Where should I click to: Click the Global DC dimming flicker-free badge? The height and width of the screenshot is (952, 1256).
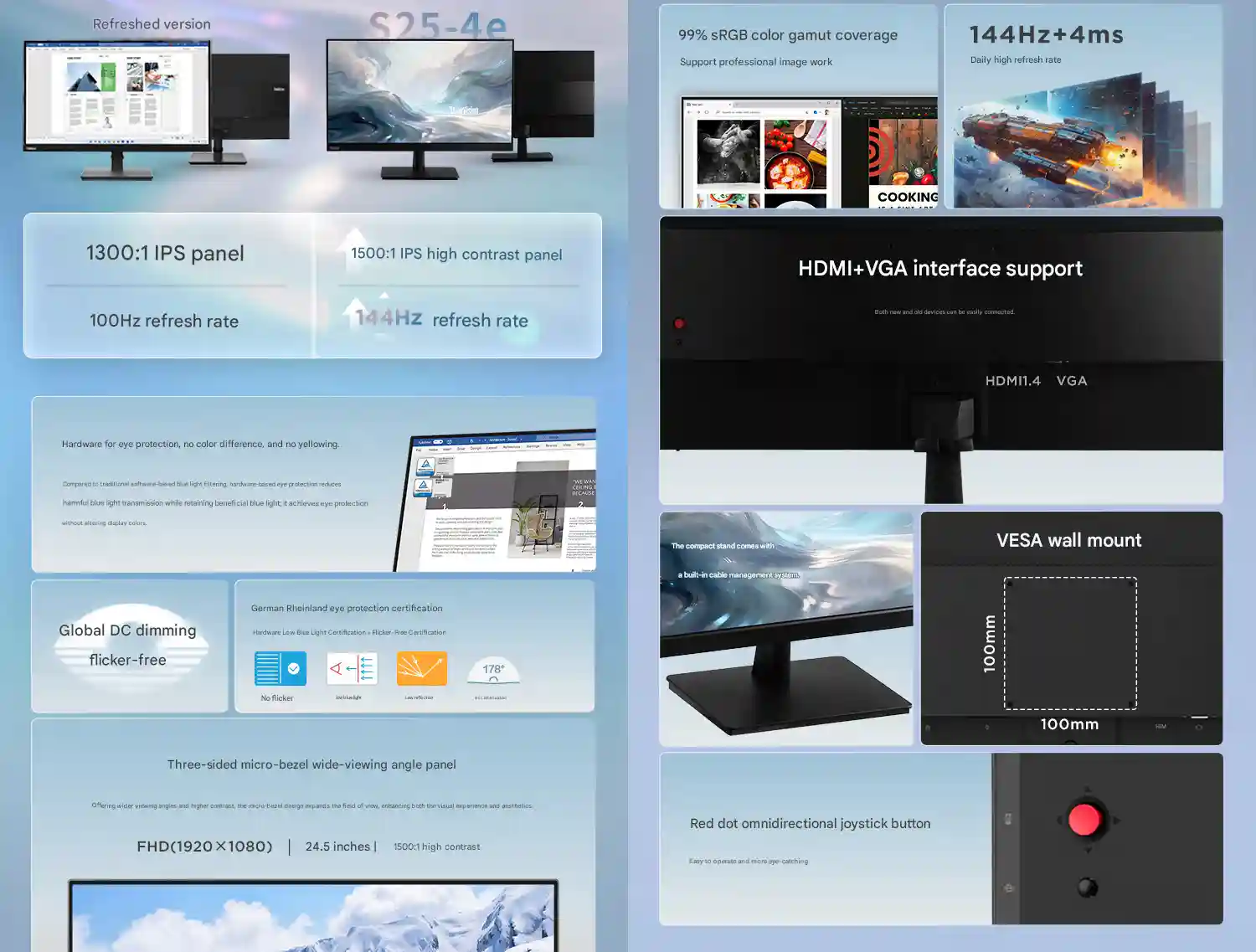pyautogui.click(x=128, y=645)
